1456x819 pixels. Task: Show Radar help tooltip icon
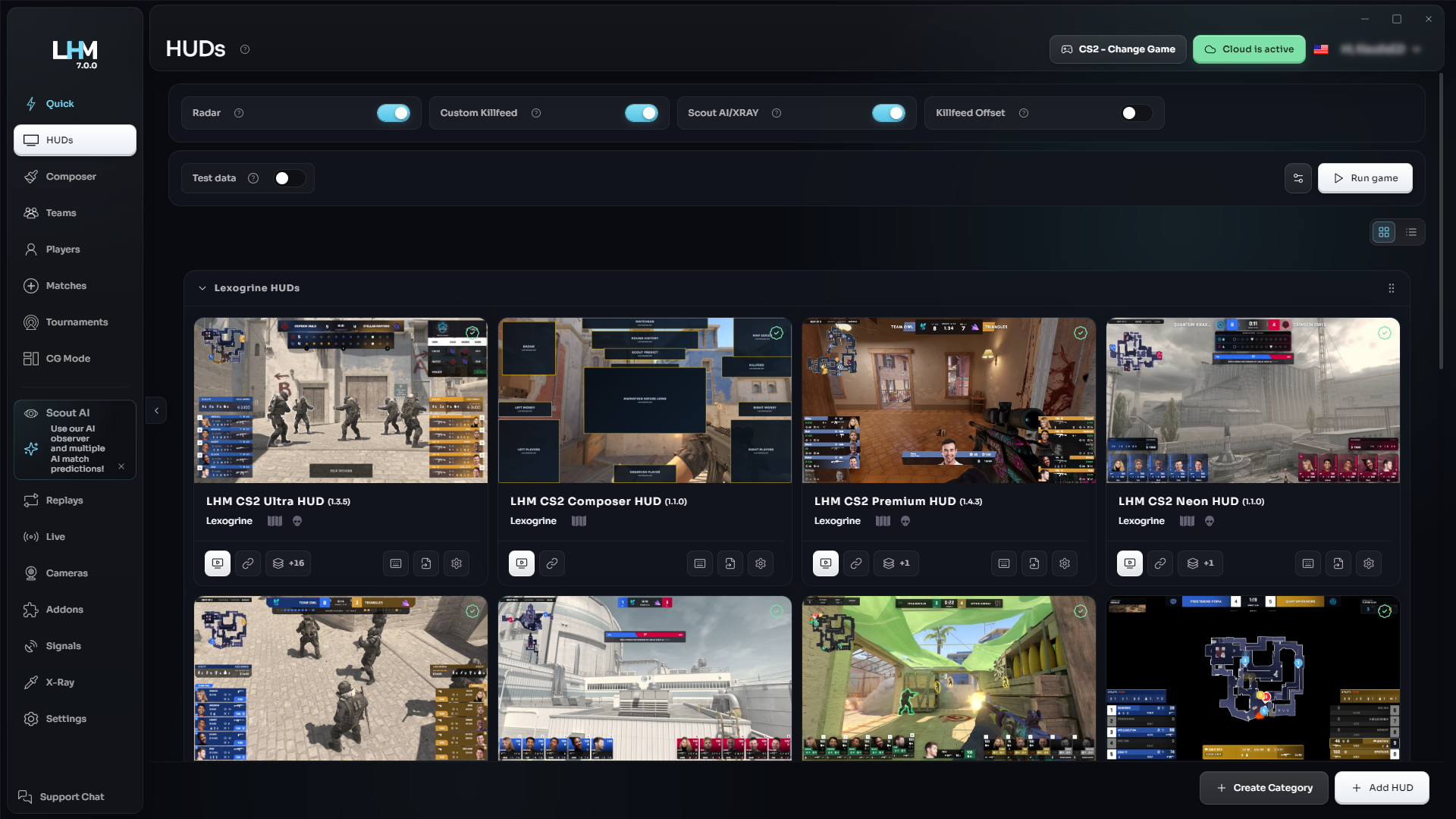click(239, 113)
